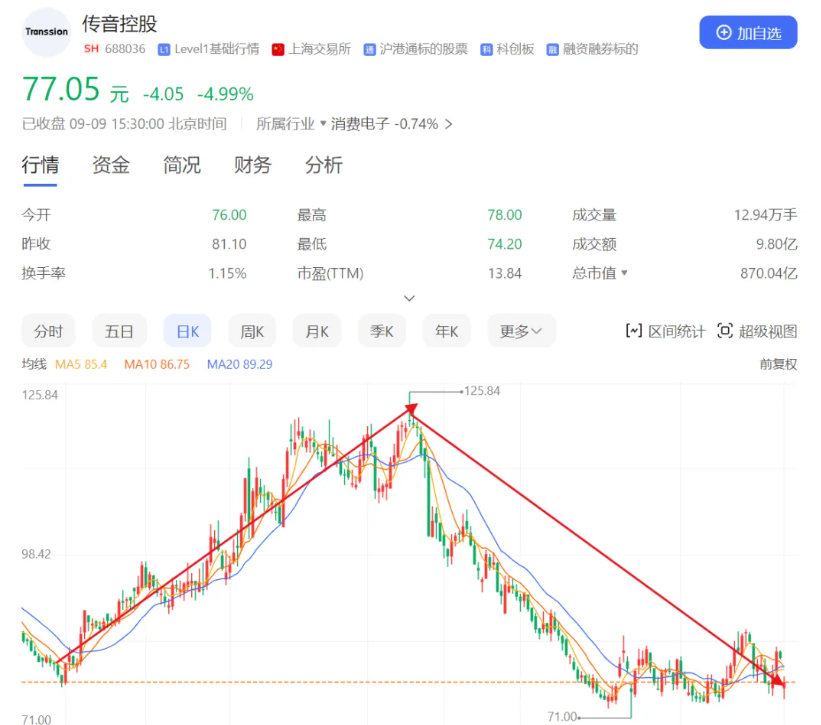Click the 成交量 value 12.94万手
Image resolution: width=821 pixels, height=725 pixels.
click(x=765, y=215)
